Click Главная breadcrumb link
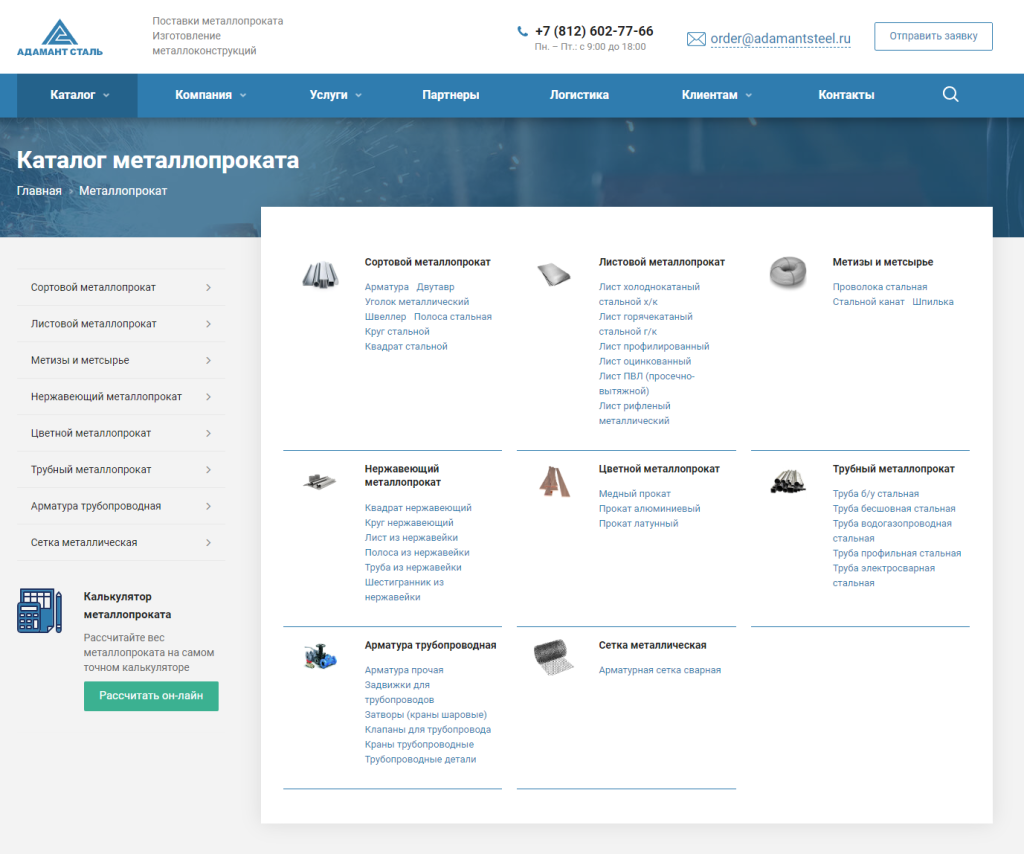1024x854 pixels. pyautogui.click(x=39, y=191)
